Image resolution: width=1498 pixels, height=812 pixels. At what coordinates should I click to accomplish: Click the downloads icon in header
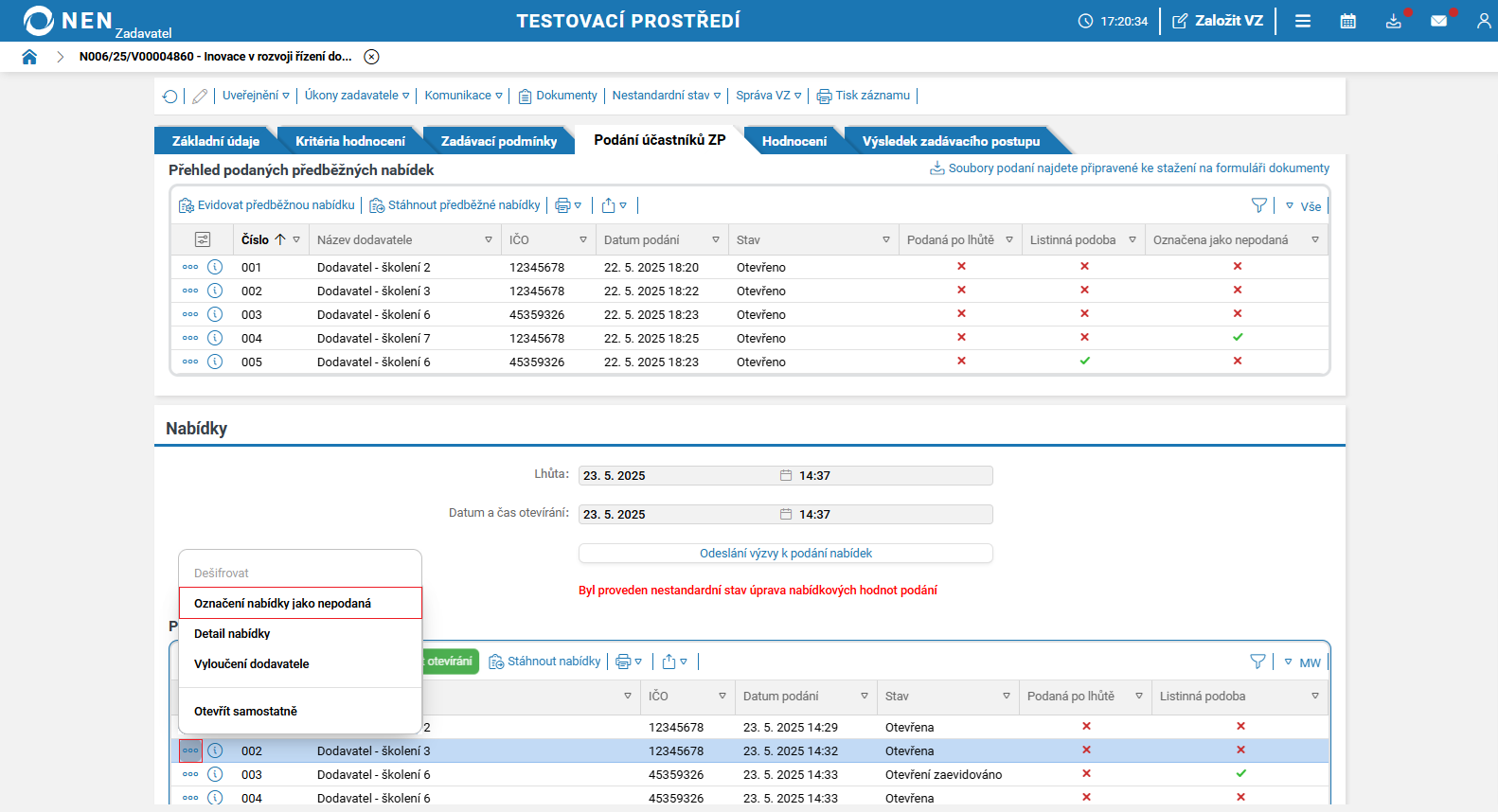point(1393,21)
